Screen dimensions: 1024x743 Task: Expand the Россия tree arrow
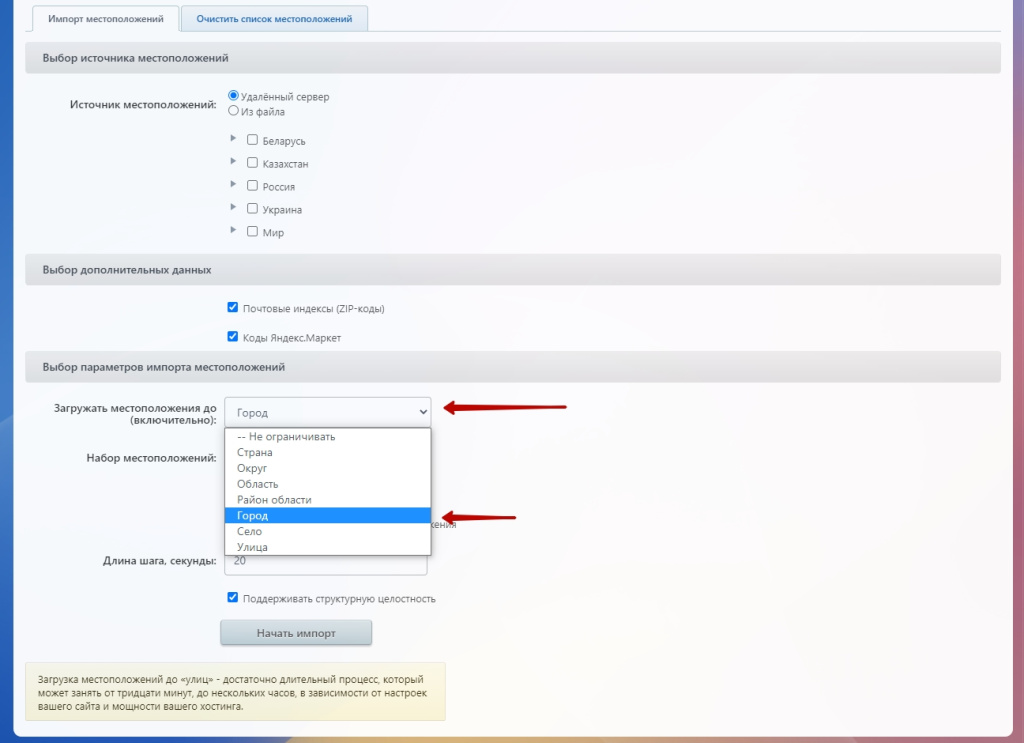pos(233,185)
